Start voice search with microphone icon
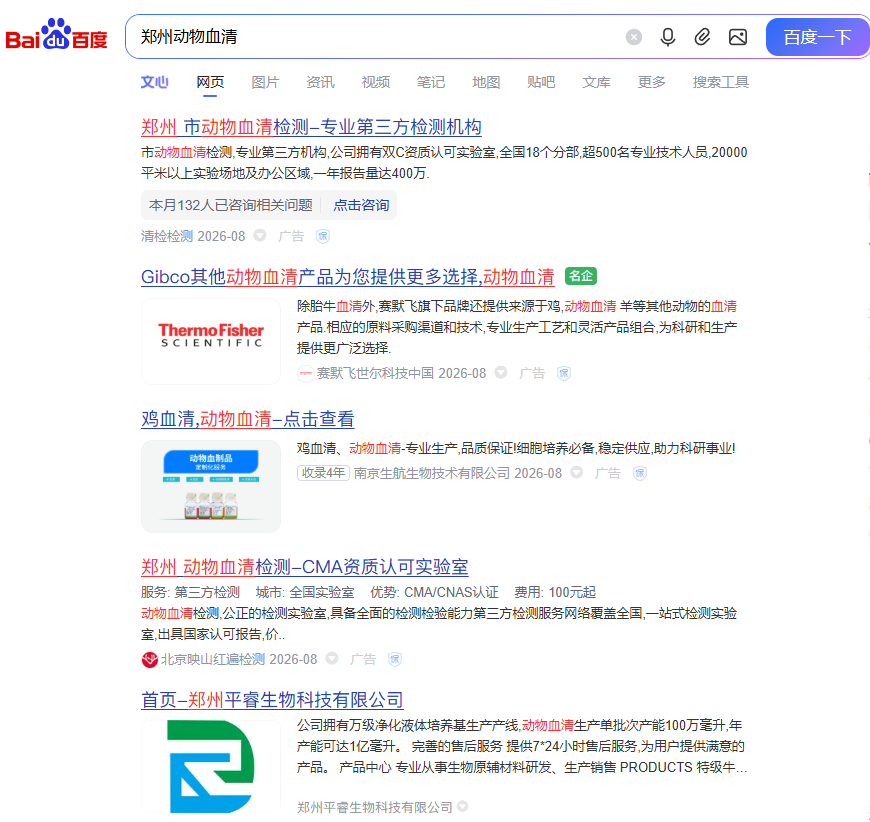The height and width of the screenshot is (822, 870). click(x=668, y=37)
